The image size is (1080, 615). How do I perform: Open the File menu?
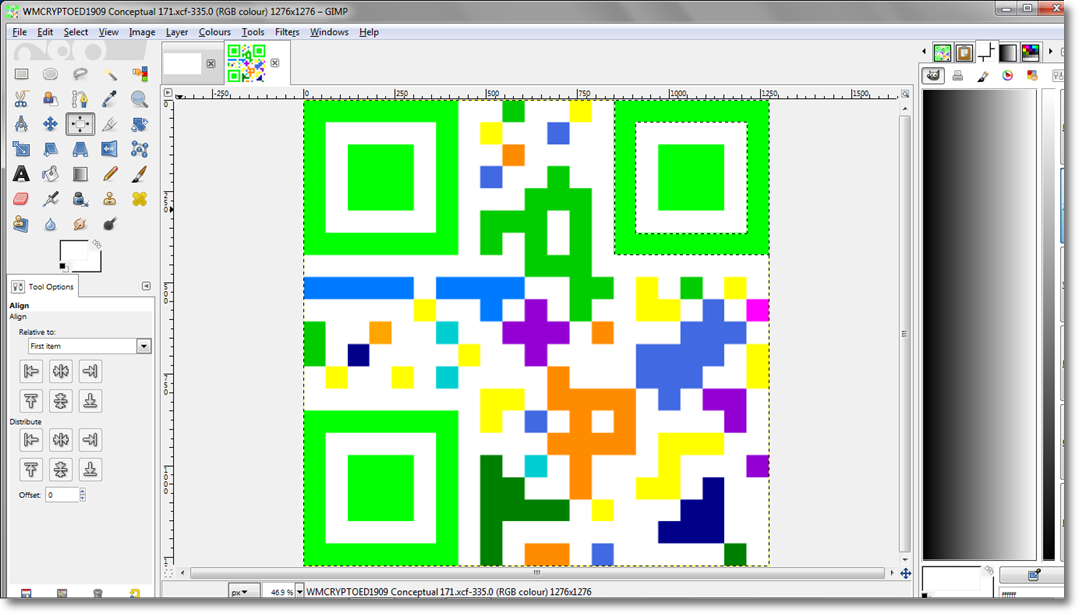(19, 32)
